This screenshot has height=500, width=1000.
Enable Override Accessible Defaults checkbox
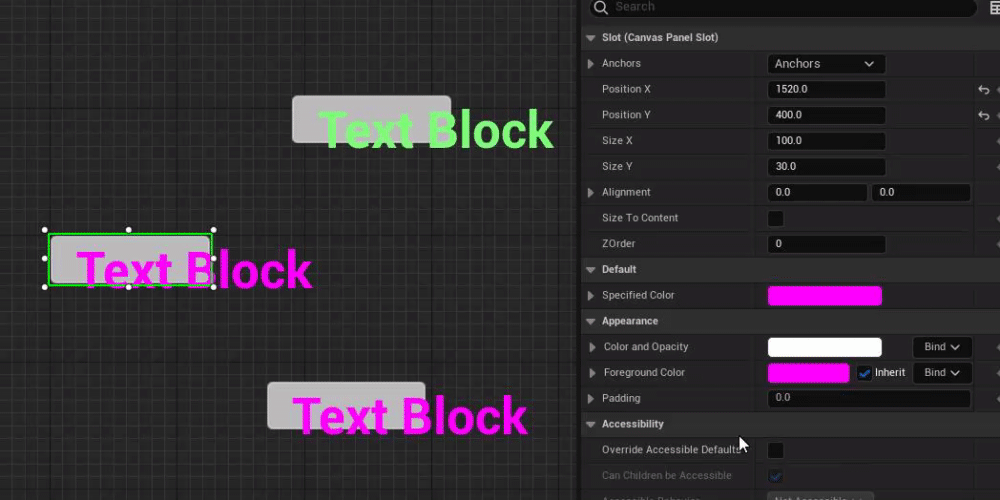776,450
